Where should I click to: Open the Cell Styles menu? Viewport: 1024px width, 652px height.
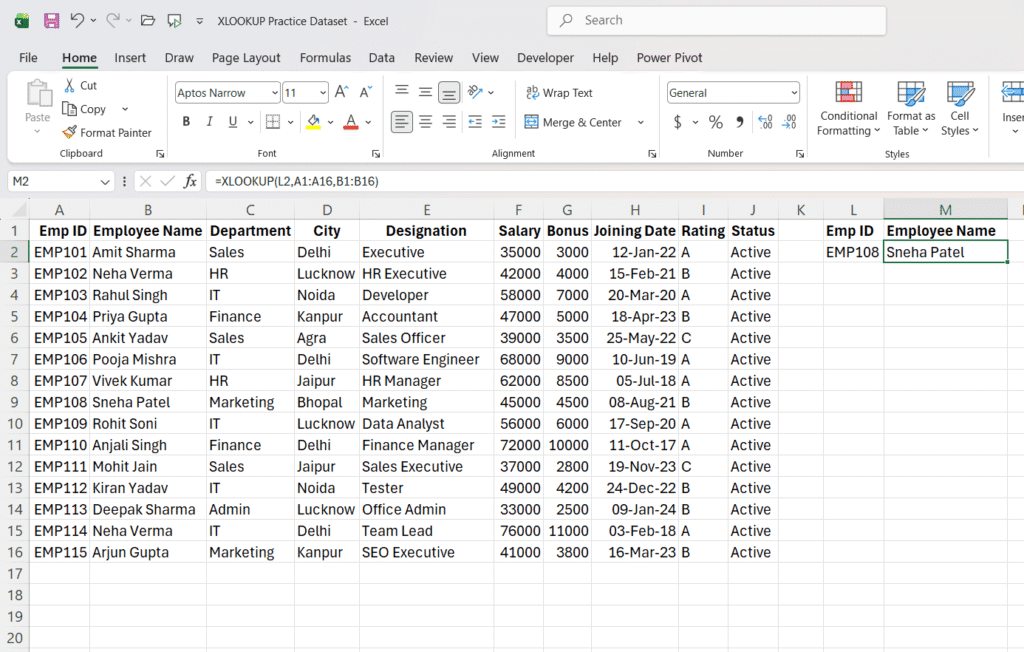click(959, 108)
